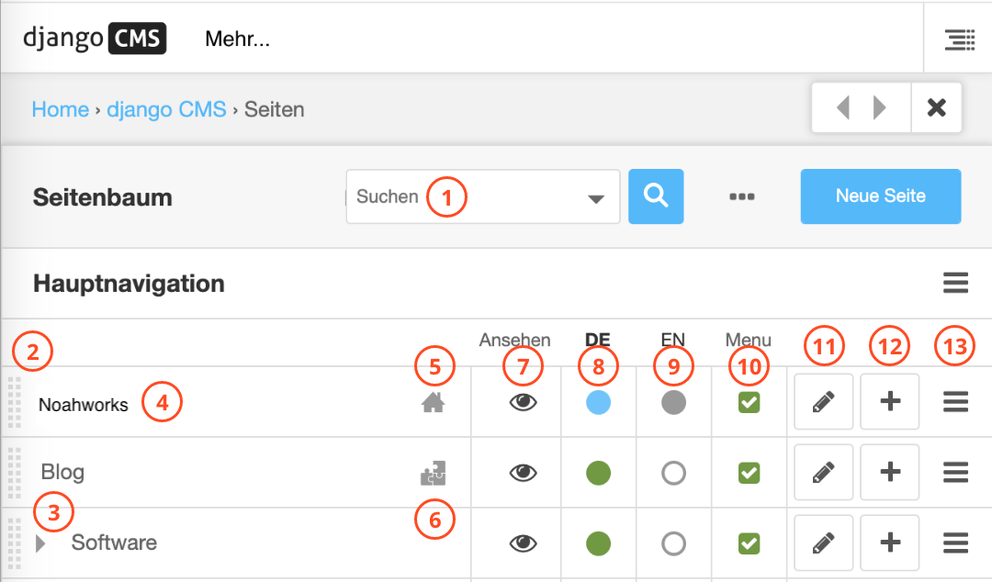The image size is (992, 582).
Task: Click the pencil icon to edit the Blog page
Action: [x=823, y=472]
